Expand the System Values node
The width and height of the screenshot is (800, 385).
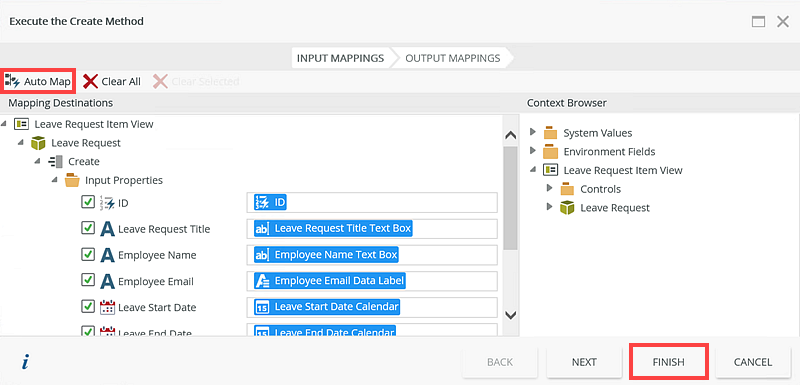tap(533, 132)
